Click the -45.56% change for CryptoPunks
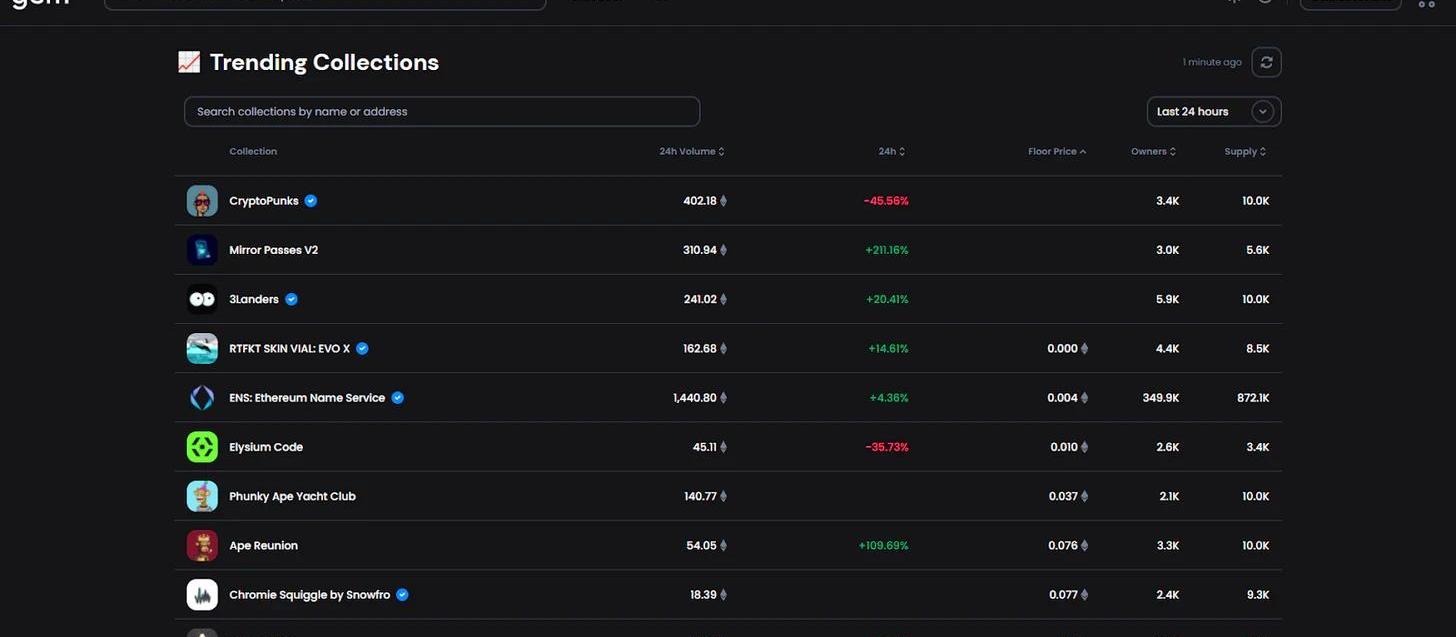This screenshot has height=637, width=1456. click(886, 201)
